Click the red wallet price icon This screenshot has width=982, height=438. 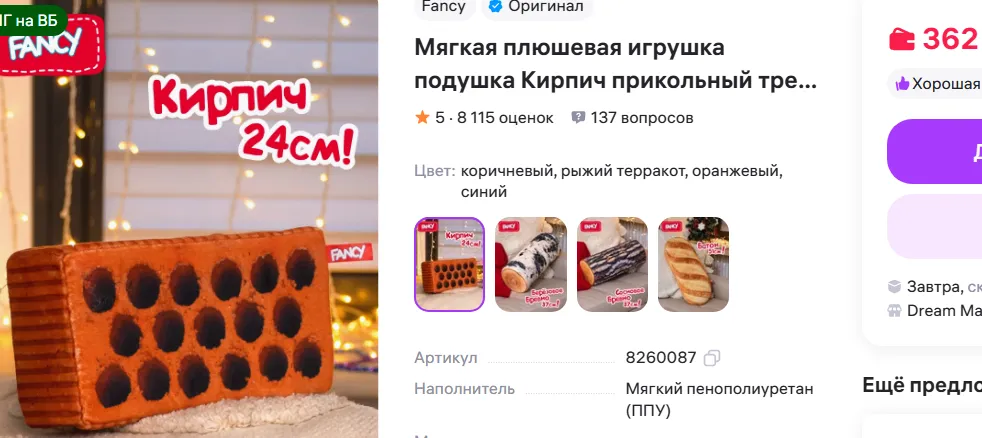click(x=902, y=39)
